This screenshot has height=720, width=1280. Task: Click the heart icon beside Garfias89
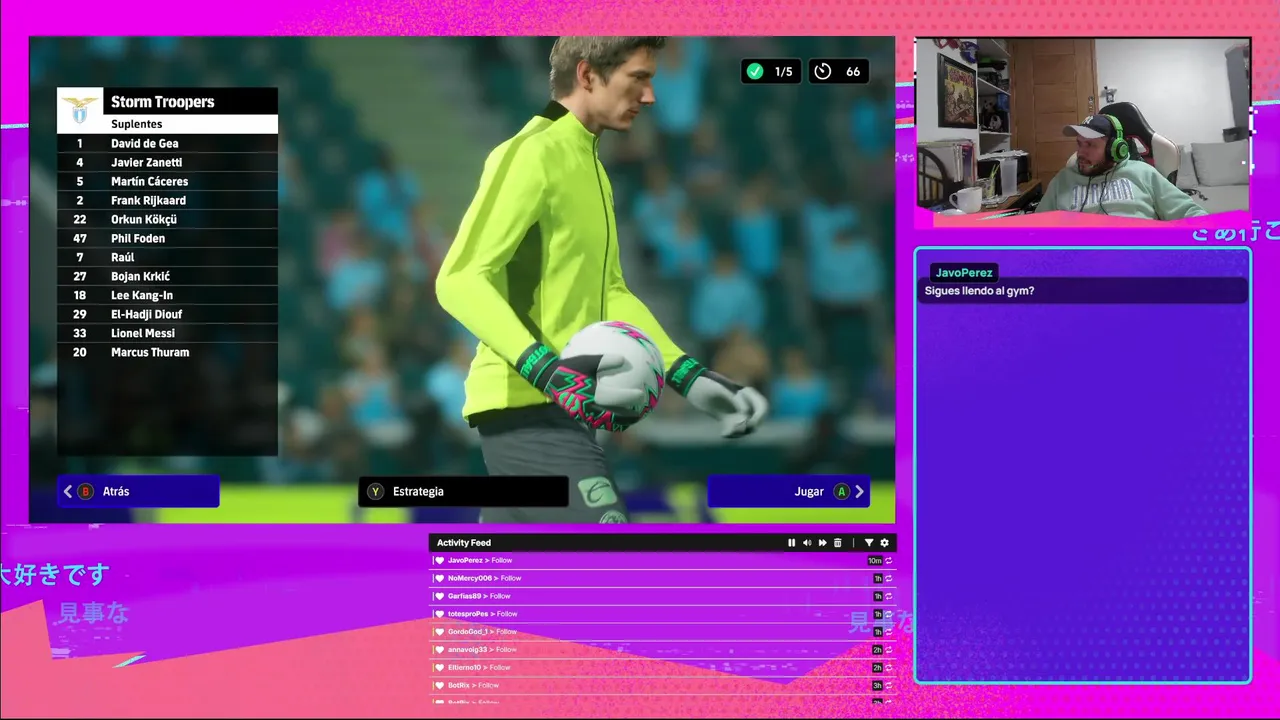point(439,596)
